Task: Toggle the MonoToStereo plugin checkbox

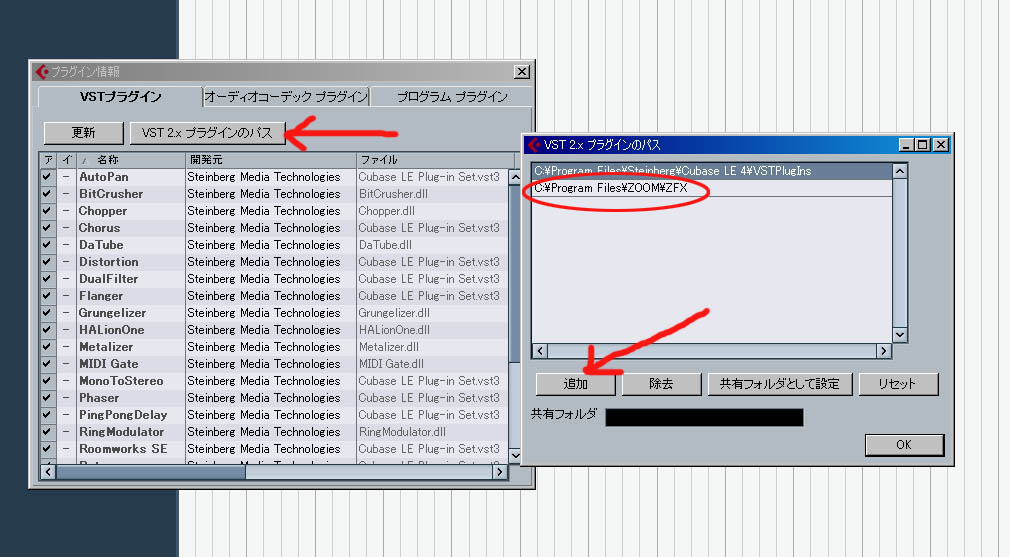Action: [x=47, y=381]
